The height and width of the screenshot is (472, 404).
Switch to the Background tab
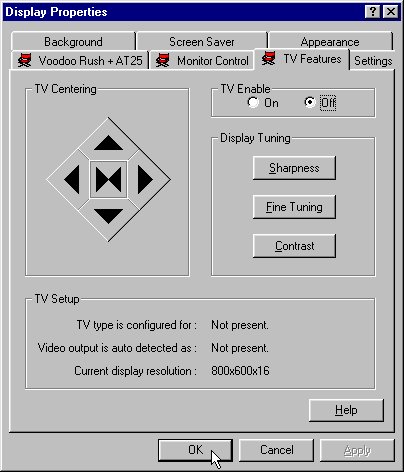point(73,42)
